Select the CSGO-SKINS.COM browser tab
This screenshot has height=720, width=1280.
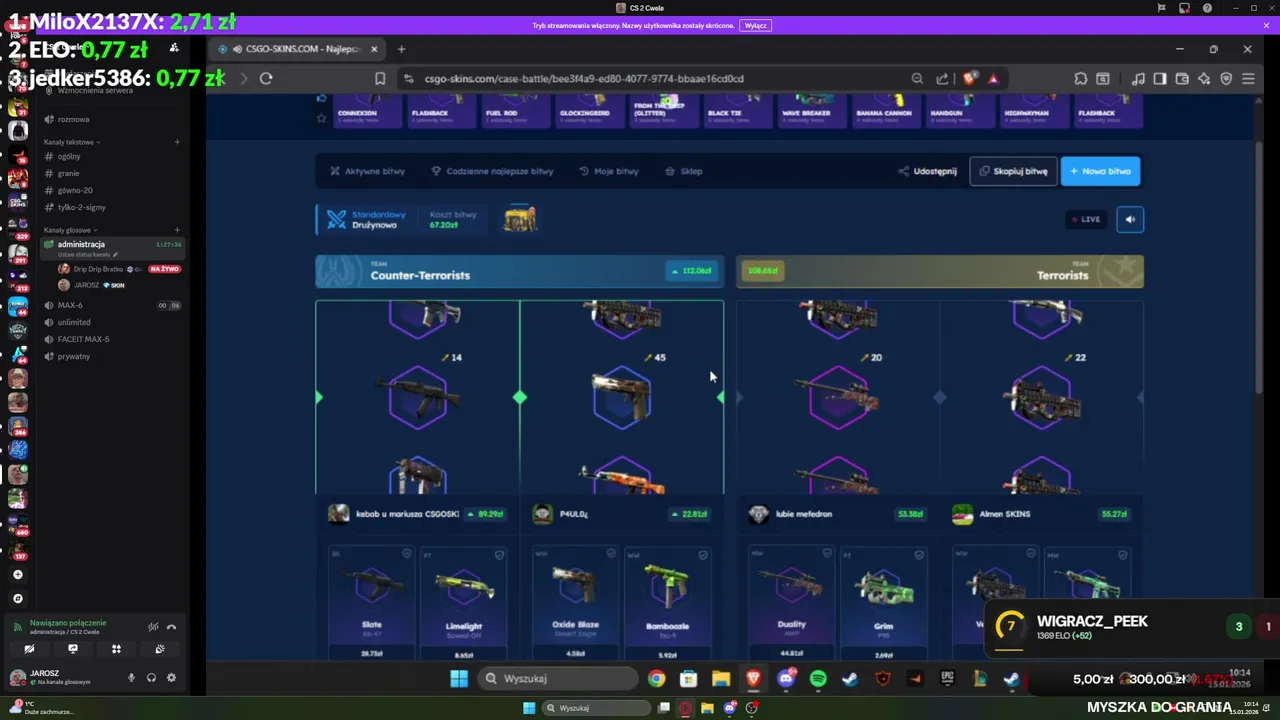click(298, 49)
